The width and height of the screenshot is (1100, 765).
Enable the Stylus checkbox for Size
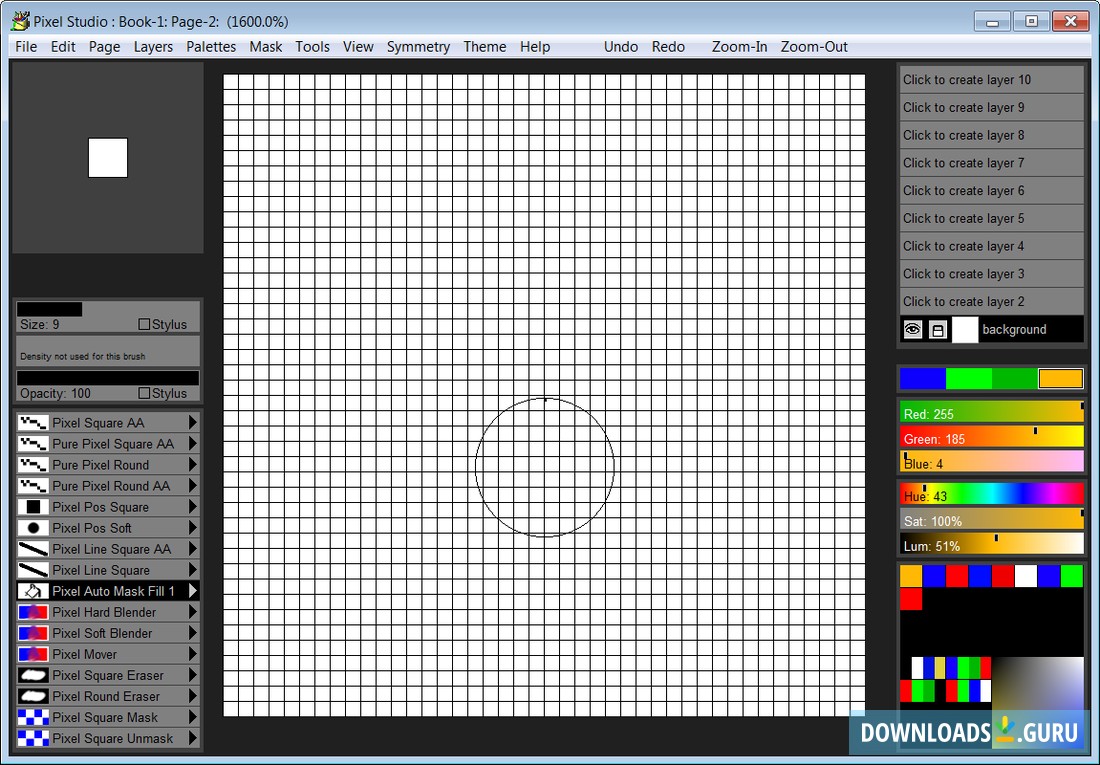click(145, 324)
